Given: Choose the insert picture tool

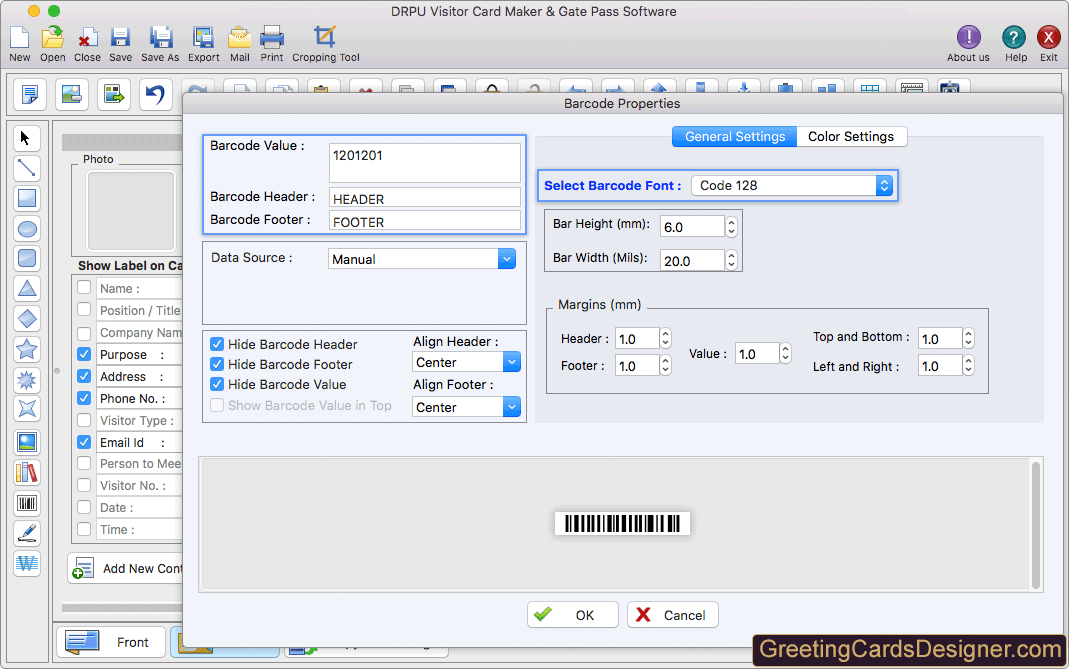Looking at the screenshot, I should click(27, 442).
